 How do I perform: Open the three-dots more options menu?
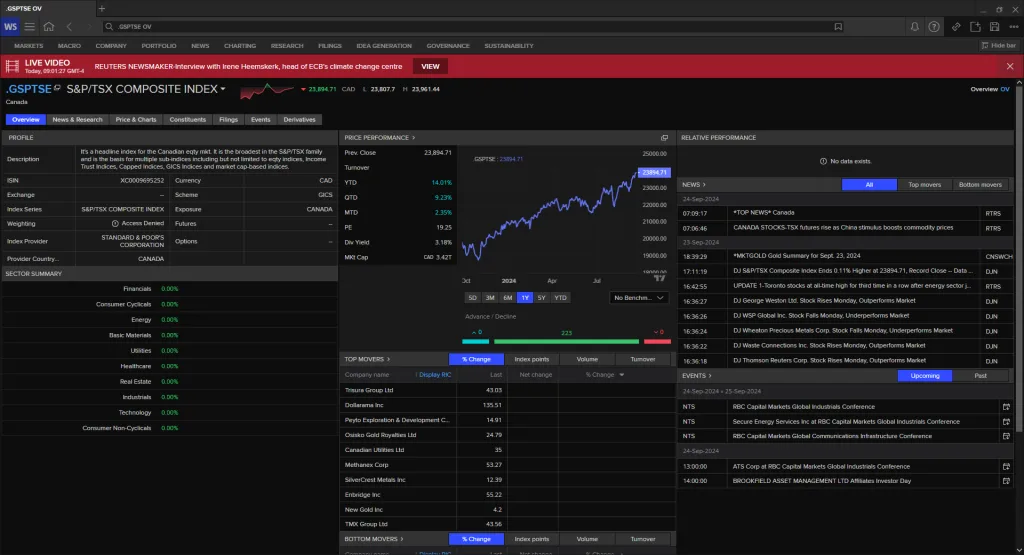click(x=1014, y=27)
